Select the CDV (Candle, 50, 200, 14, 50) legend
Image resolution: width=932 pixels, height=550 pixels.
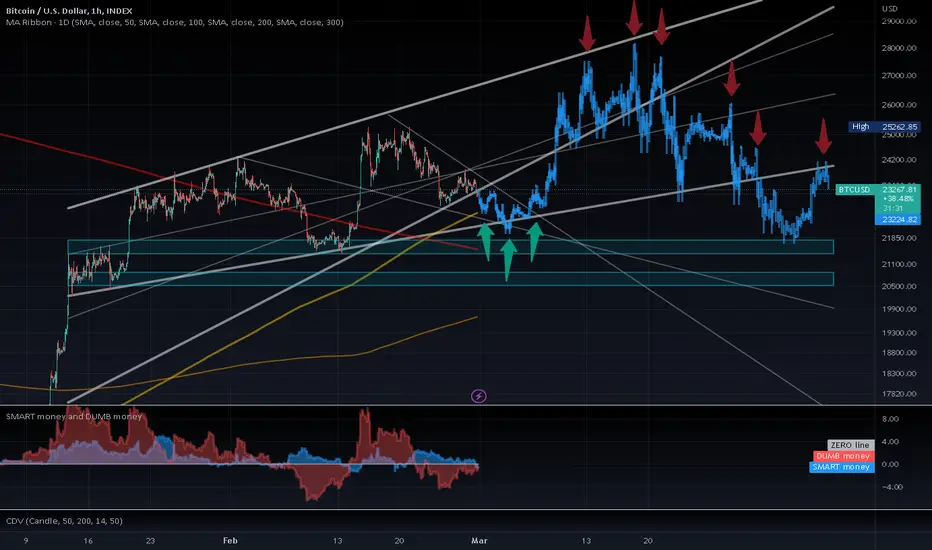64,521
